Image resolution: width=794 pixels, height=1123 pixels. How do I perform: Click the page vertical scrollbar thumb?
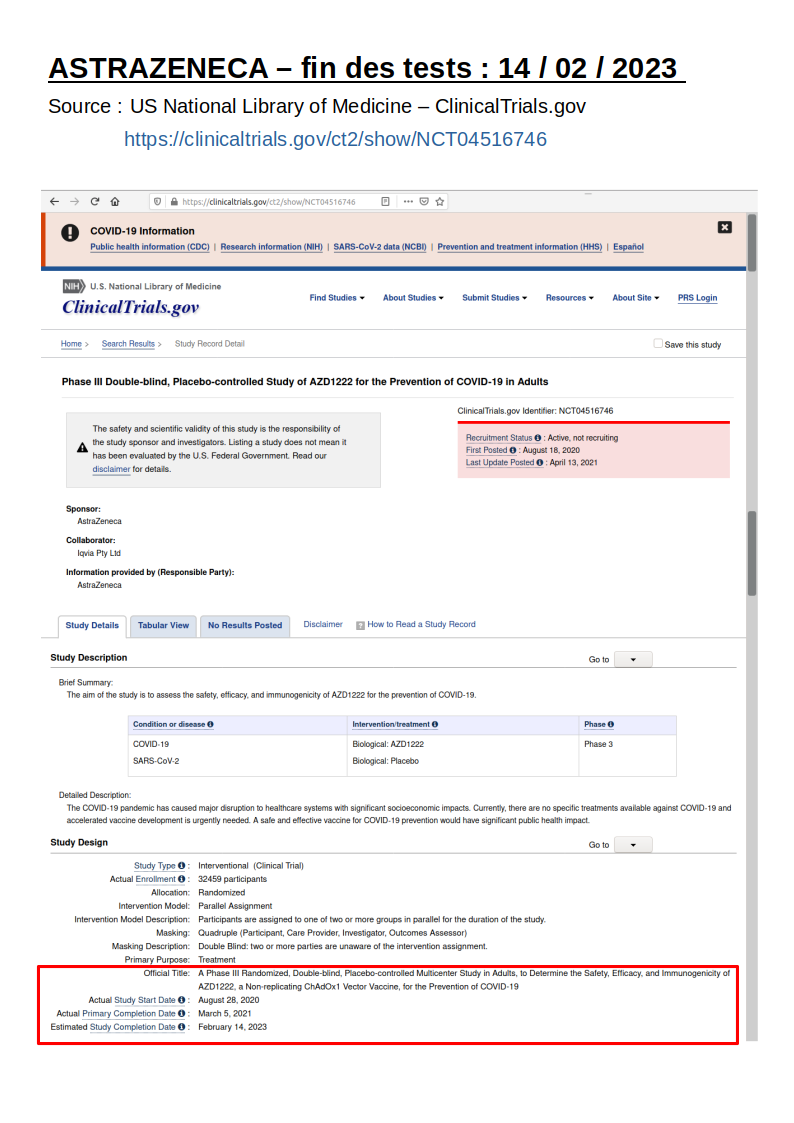coord(752,553)
